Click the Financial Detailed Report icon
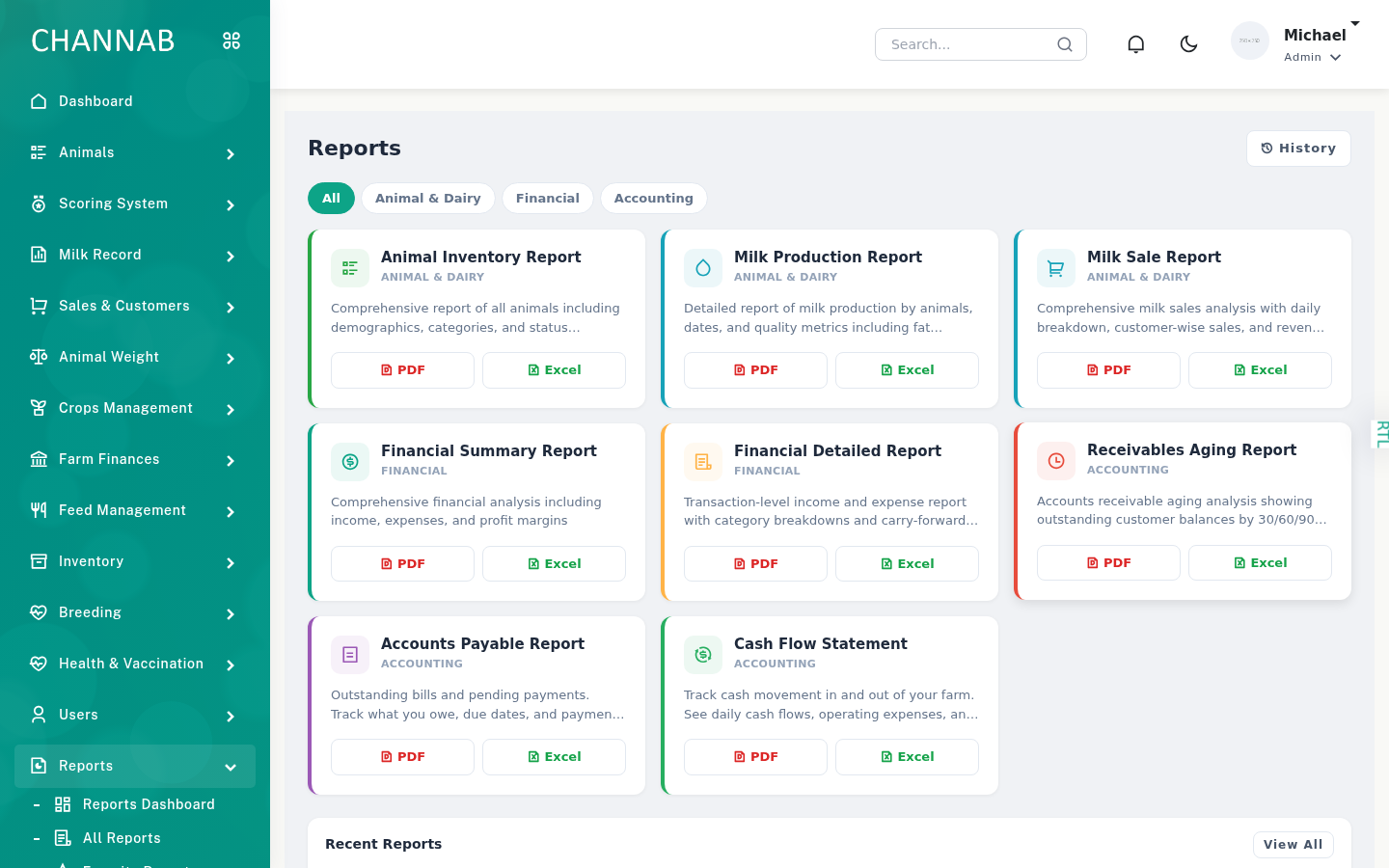Image resolution: width=1389 pixels, height=868 pixels. [x=703, y=462]
